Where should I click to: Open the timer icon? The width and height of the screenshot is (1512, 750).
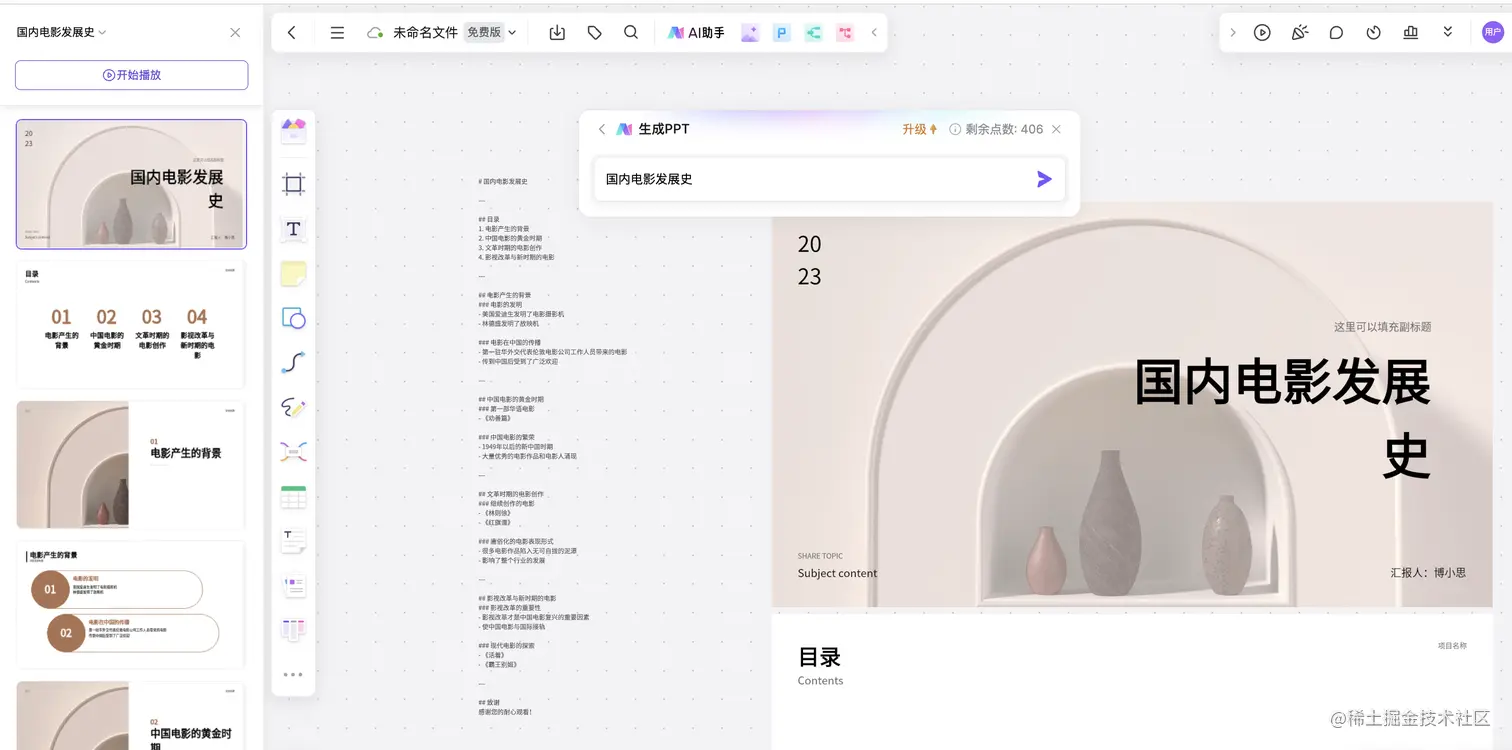[1374, 32]
